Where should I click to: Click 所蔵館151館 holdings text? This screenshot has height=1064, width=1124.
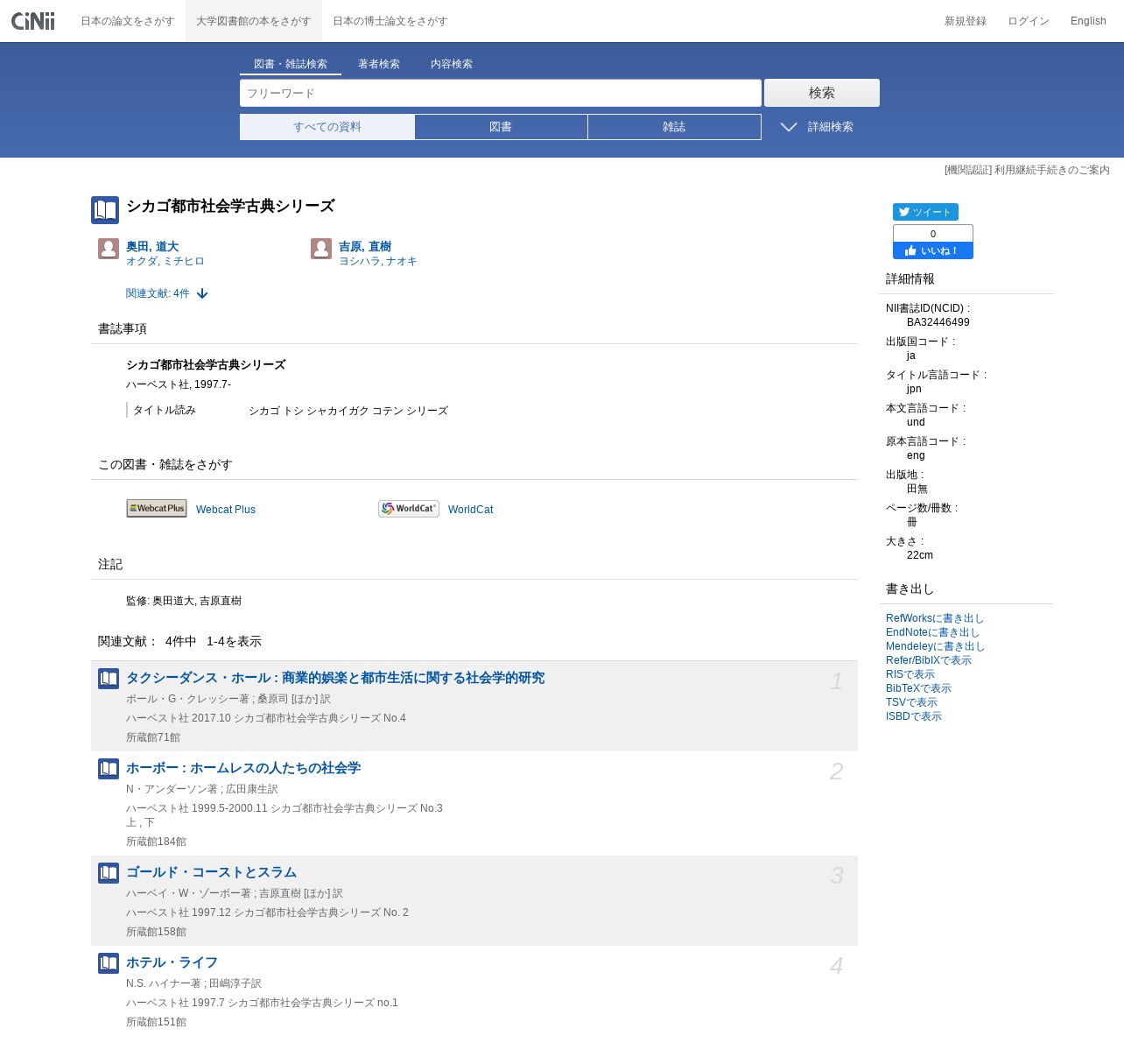tap(156, 1022)
